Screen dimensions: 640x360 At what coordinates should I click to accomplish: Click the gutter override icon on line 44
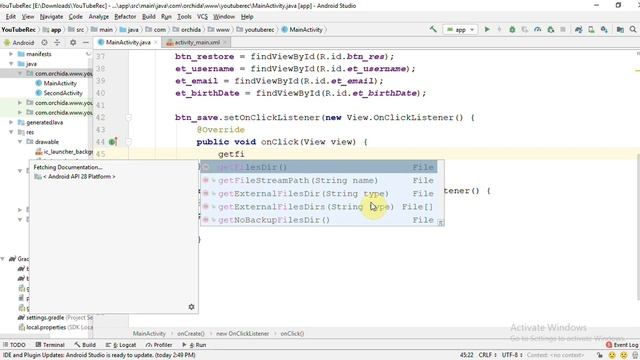[113, 142]
